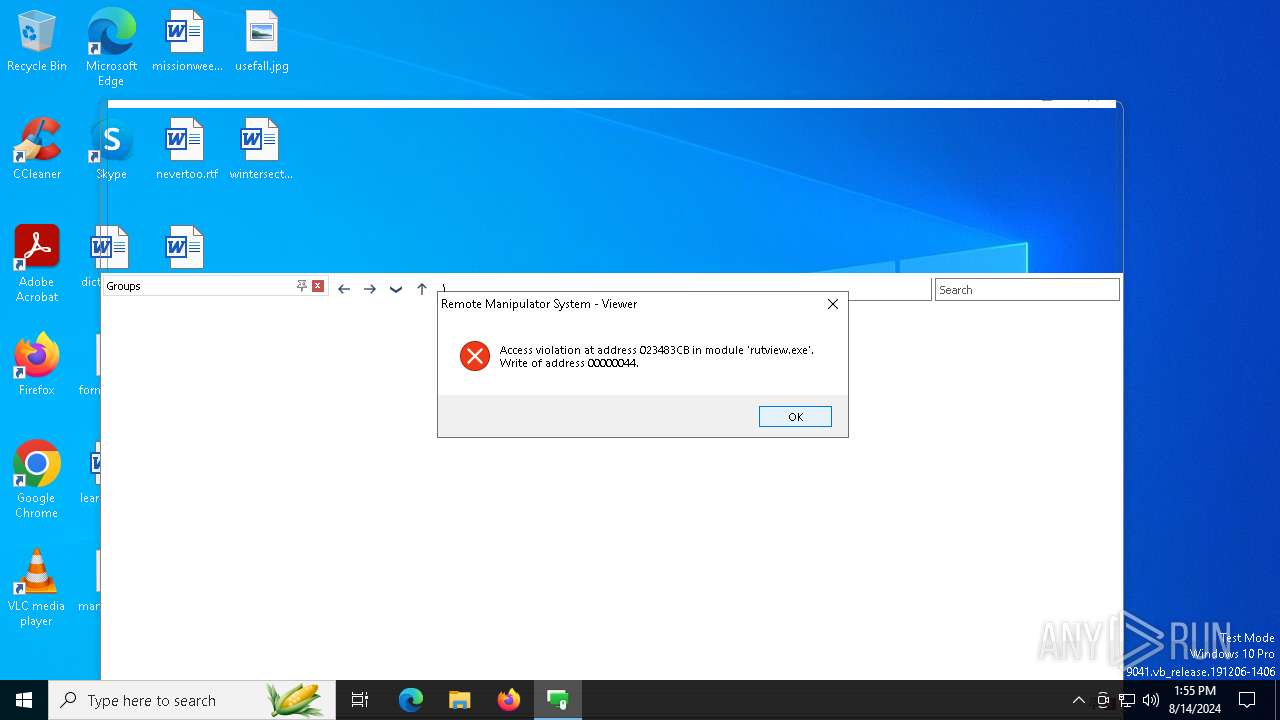Show hidden system tray icons
Image resolution: width=1280 pixels, height=720 pixels.
click(x=1078, y=700)
